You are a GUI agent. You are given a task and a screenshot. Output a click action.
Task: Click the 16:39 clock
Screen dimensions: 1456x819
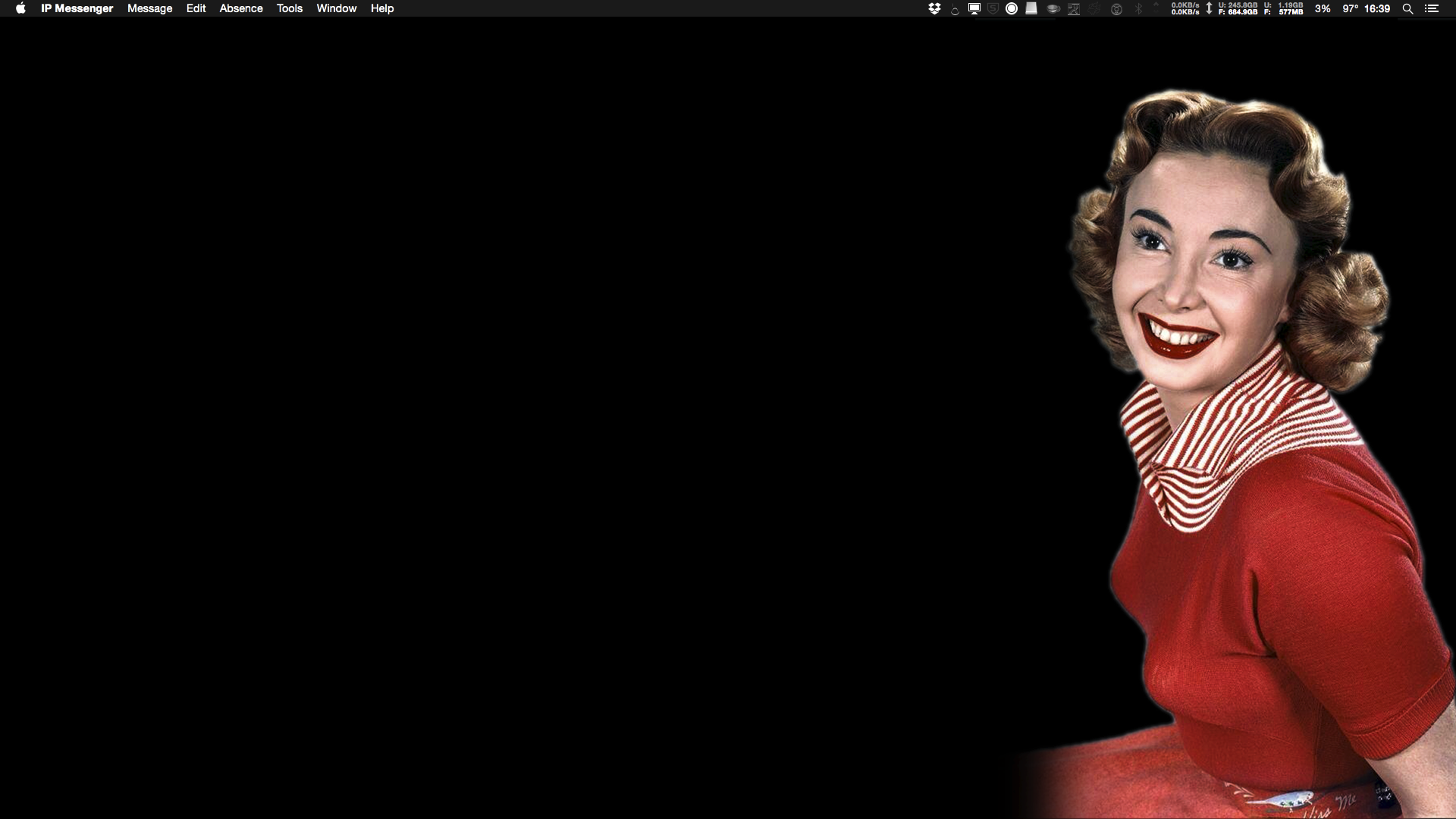pyautogui.click(x=1376, y=8)
